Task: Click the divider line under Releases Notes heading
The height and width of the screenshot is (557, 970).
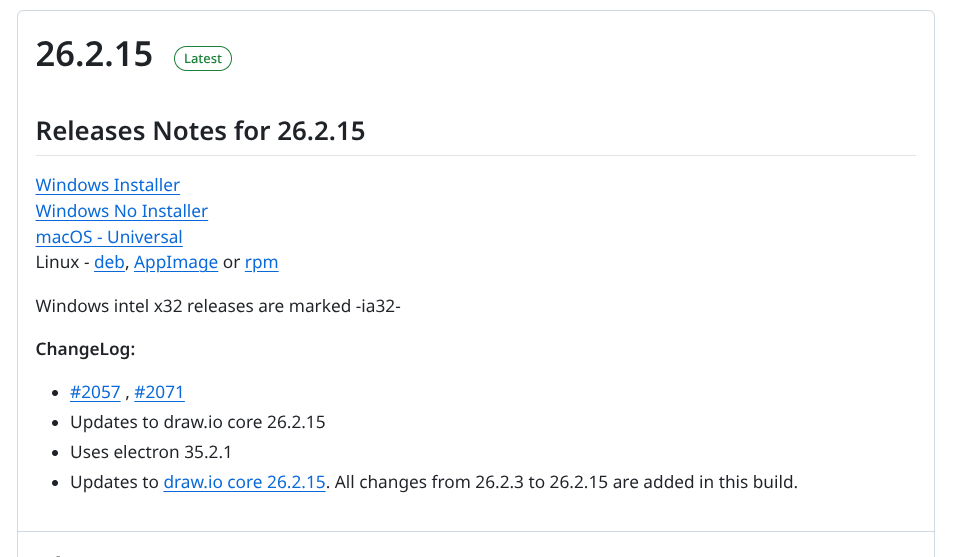Action: (476, 155)
